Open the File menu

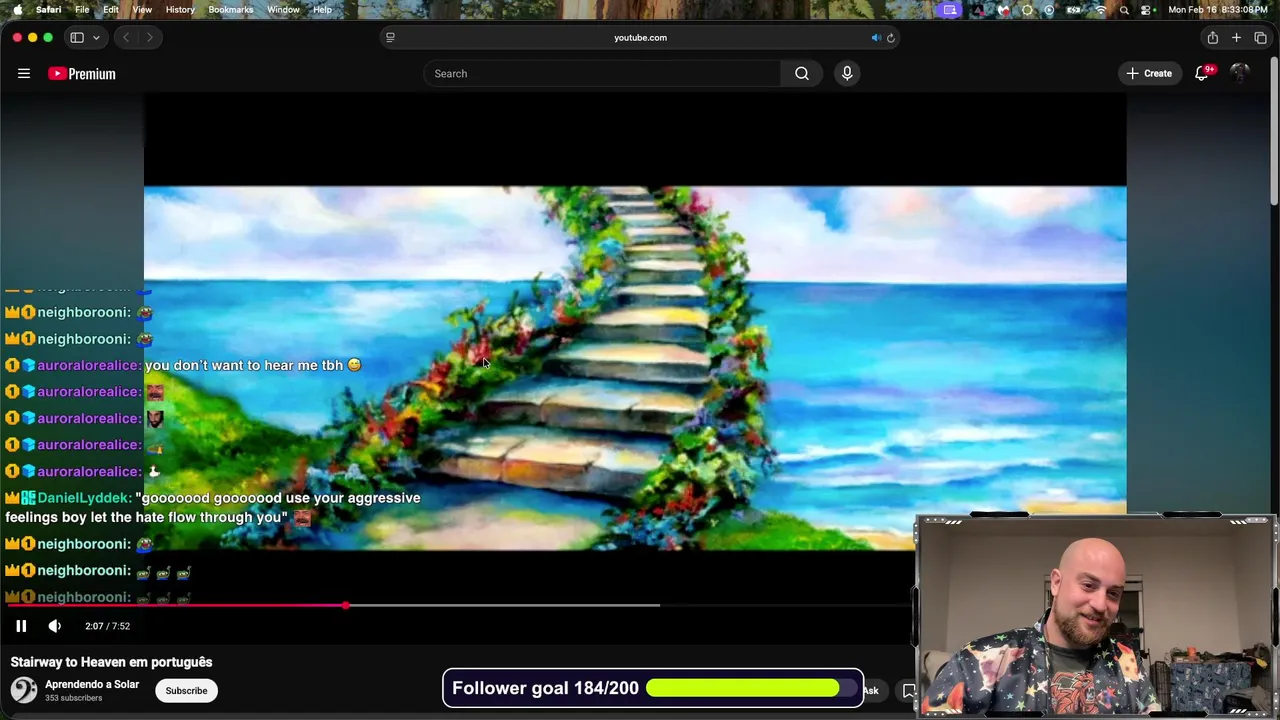point(82,10)
